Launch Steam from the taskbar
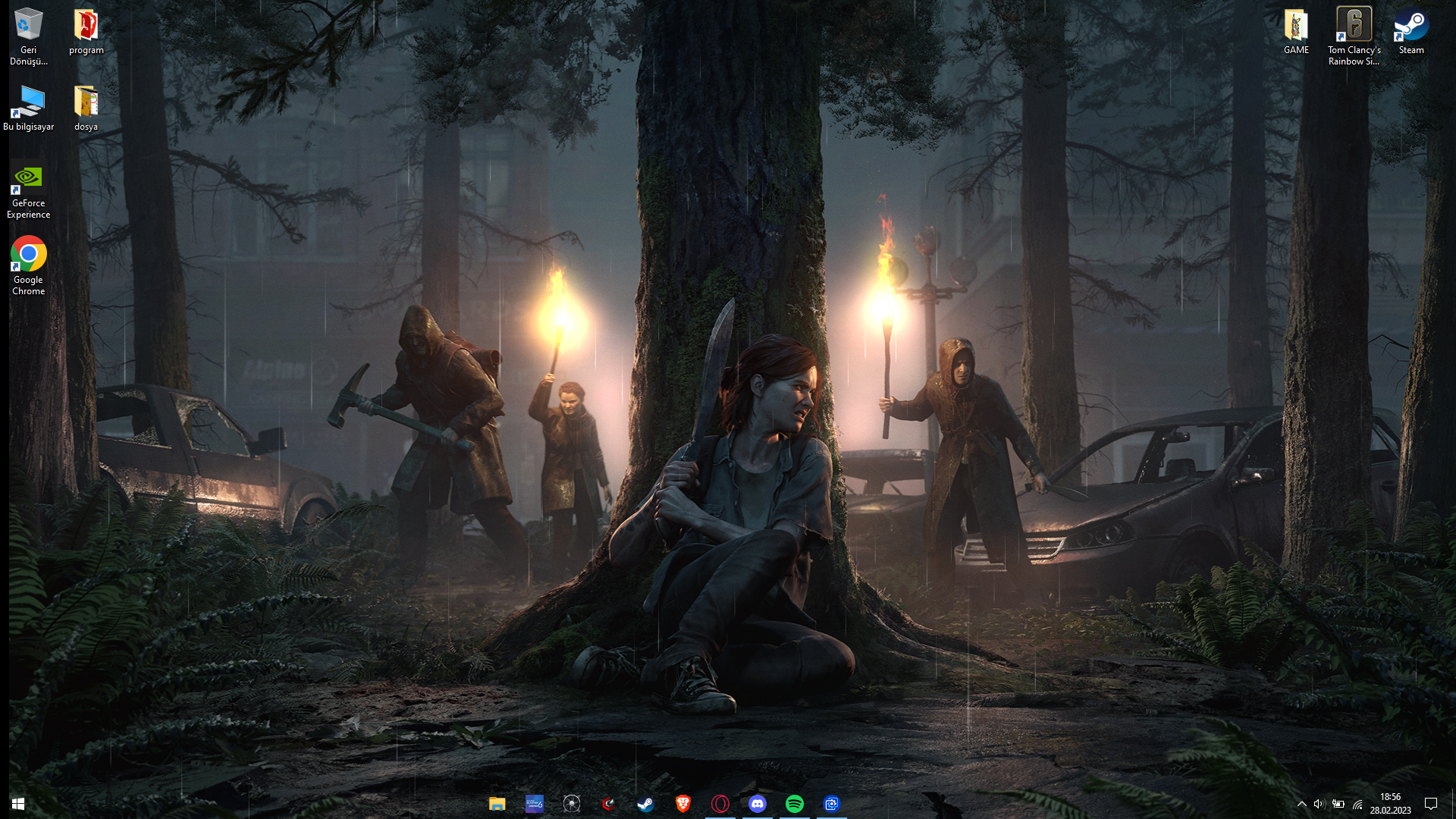Viewport: 1456px width, 819px height. tap(646, 804)
